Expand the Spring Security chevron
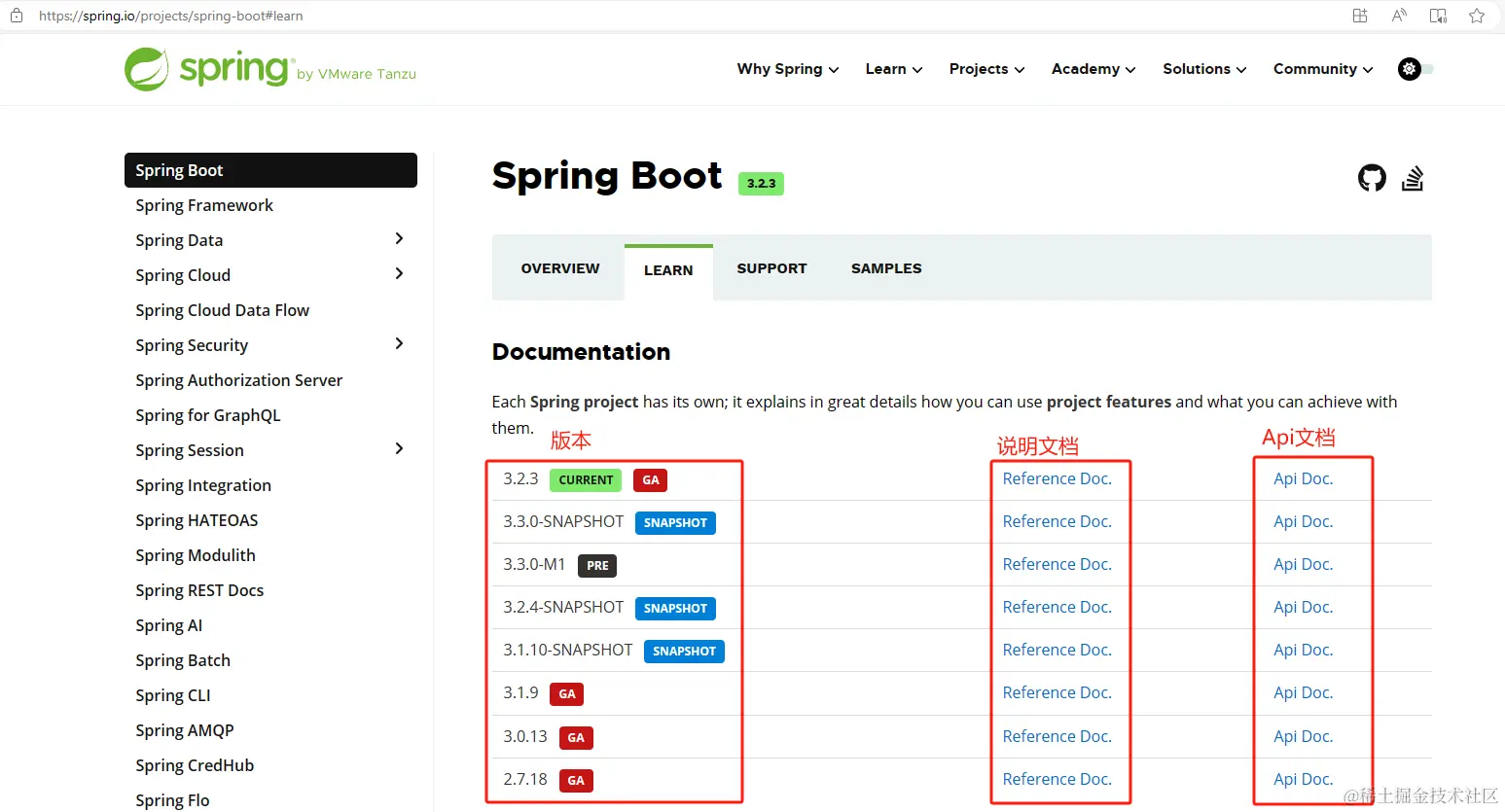The image size is (1505, 812). point(399,343)
